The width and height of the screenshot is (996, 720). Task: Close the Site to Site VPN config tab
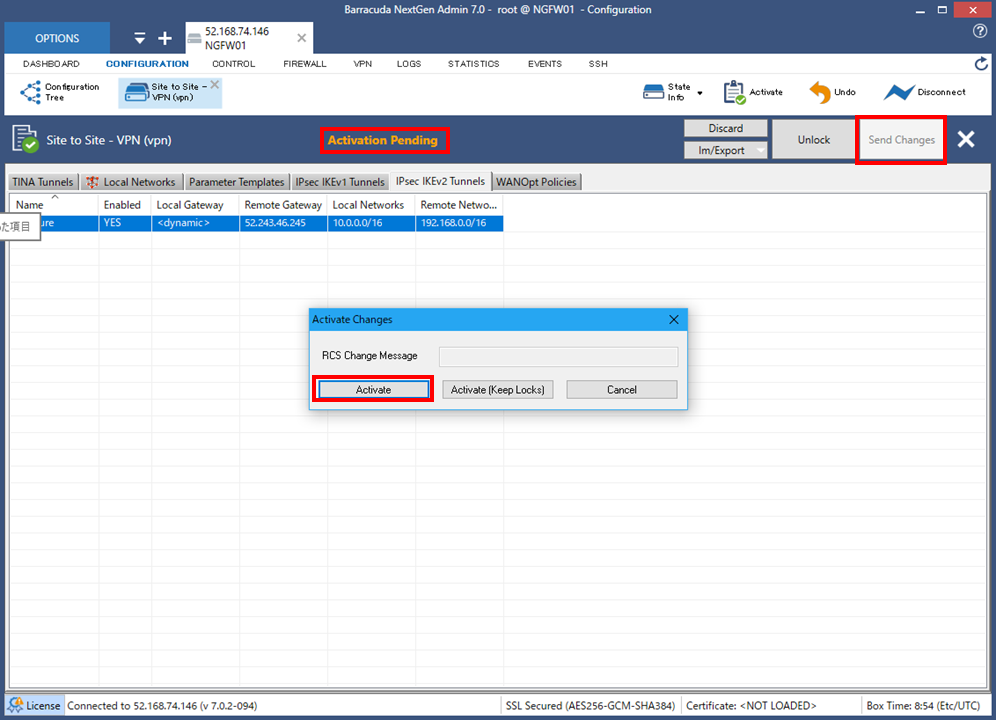click(x=215, y=85)
